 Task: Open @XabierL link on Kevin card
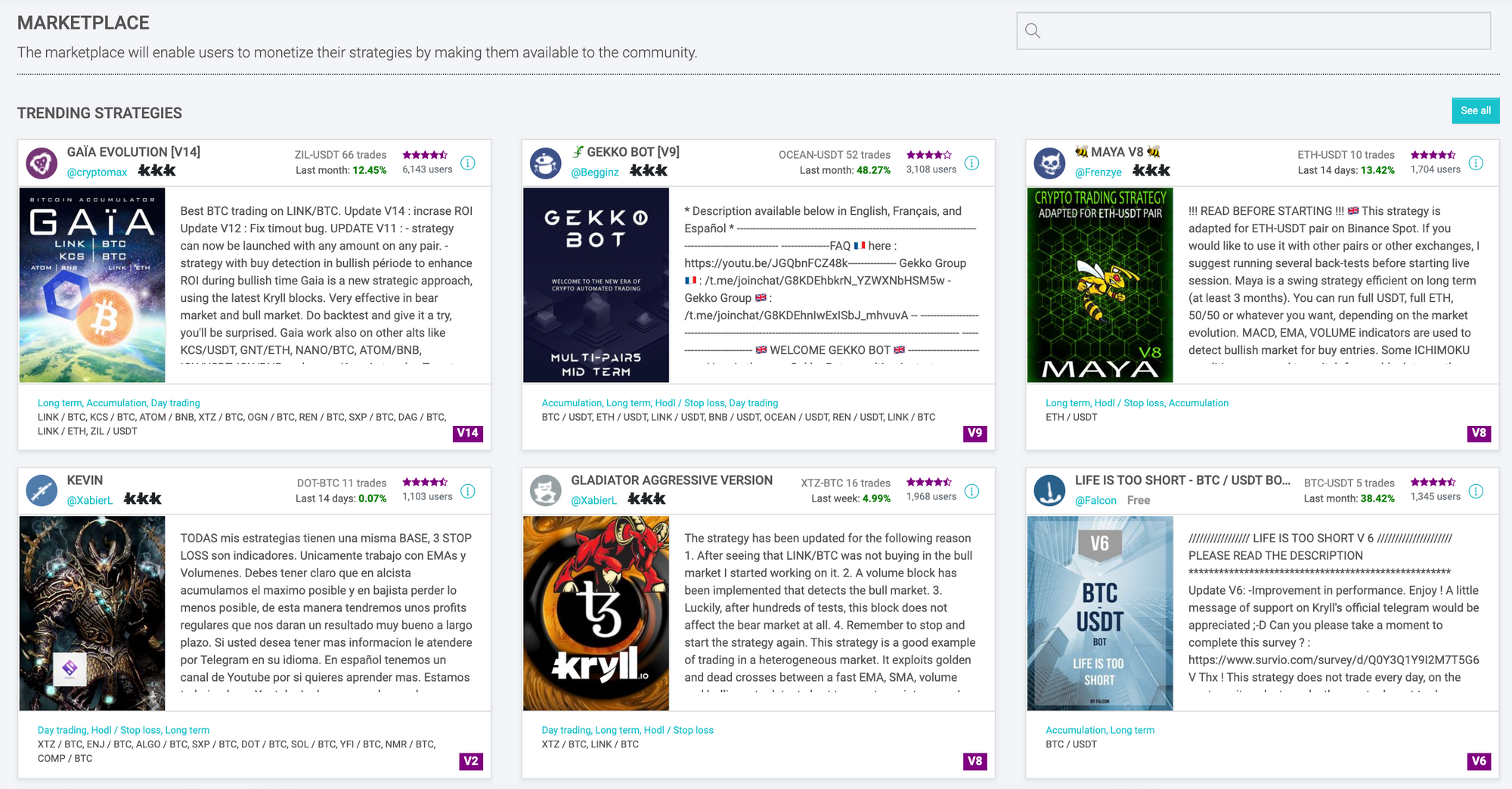(x=90, y=500)
